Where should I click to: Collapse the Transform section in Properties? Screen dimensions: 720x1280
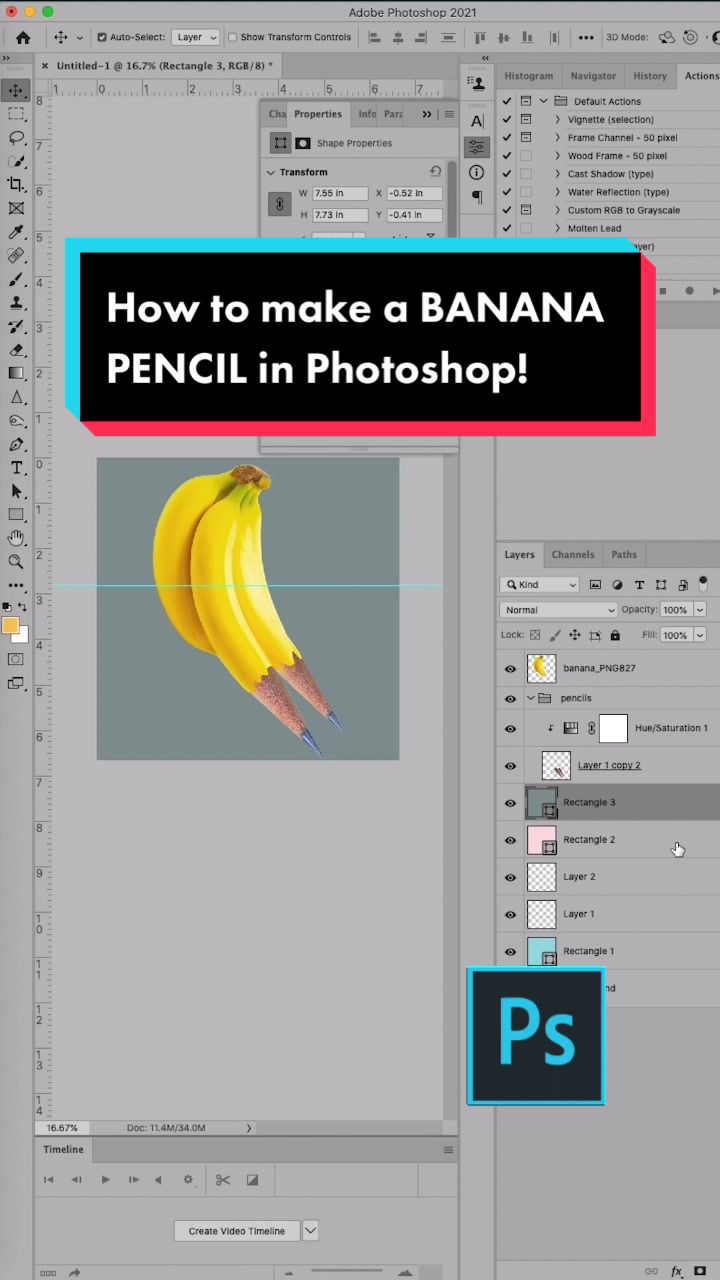point(271,173)
